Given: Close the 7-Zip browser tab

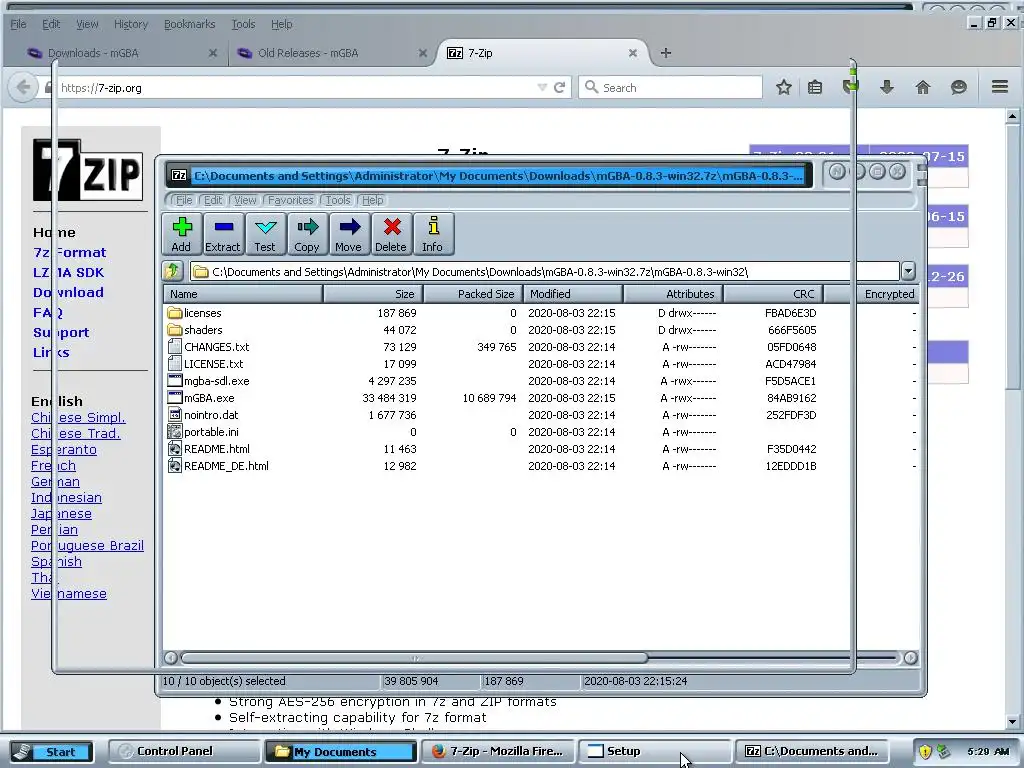Looking at the screenshot, I should pyautogui.click(x=632, y=53).
